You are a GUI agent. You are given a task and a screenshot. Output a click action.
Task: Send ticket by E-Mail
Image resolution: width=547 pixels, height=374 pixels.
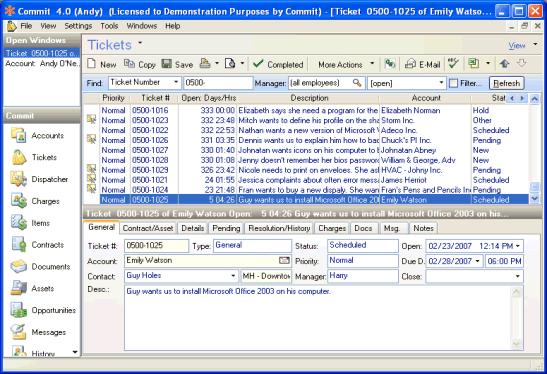click(x=422, y=65)
